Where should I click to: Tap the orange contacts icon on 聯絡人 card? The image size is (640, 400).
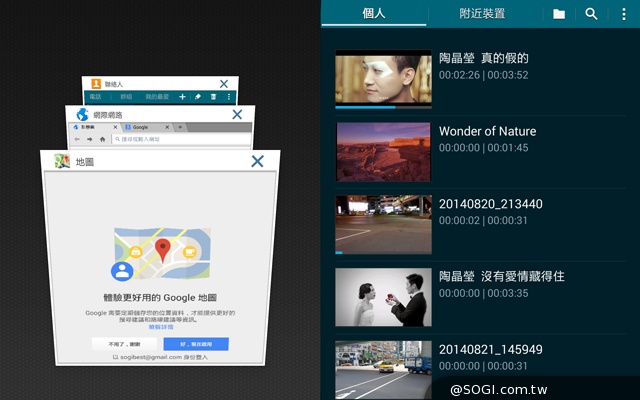pyautogui.click(x=96, y=84)
